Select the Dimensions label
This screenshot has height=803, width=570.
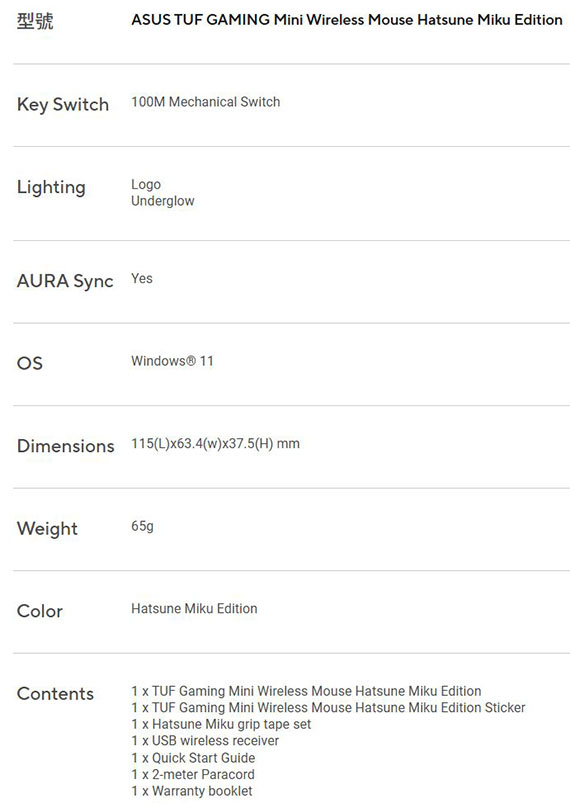click(x=66, y=446)
